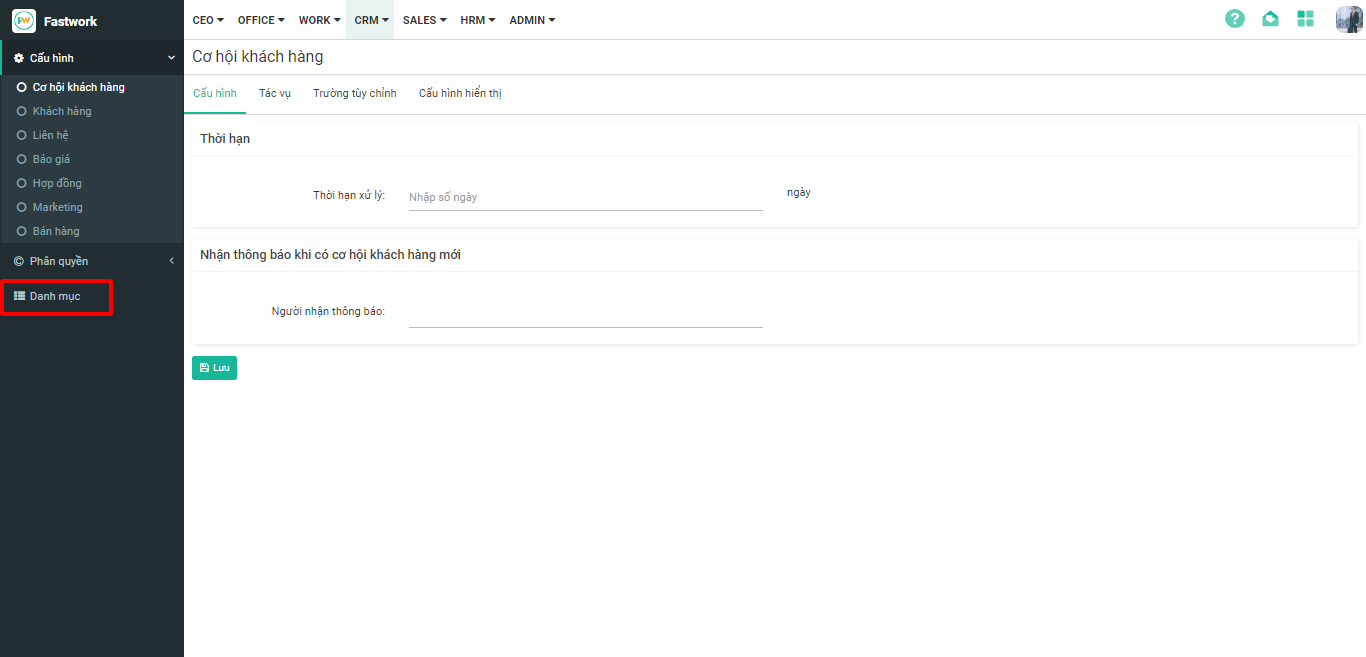Switch to the Tác vụ tab
Screen dimensions: 1366x657
[x=274, y=93]
